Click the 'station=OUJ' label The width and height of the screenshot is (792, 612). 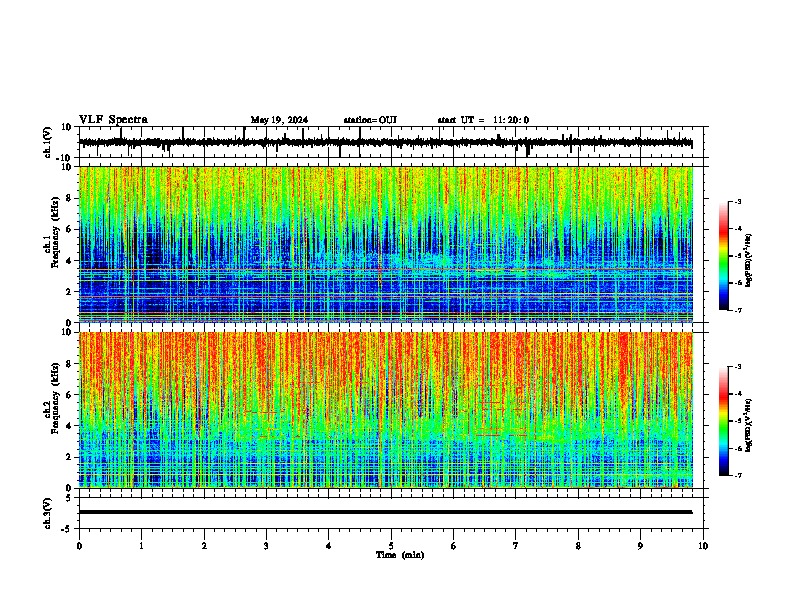tap(370, 120)
